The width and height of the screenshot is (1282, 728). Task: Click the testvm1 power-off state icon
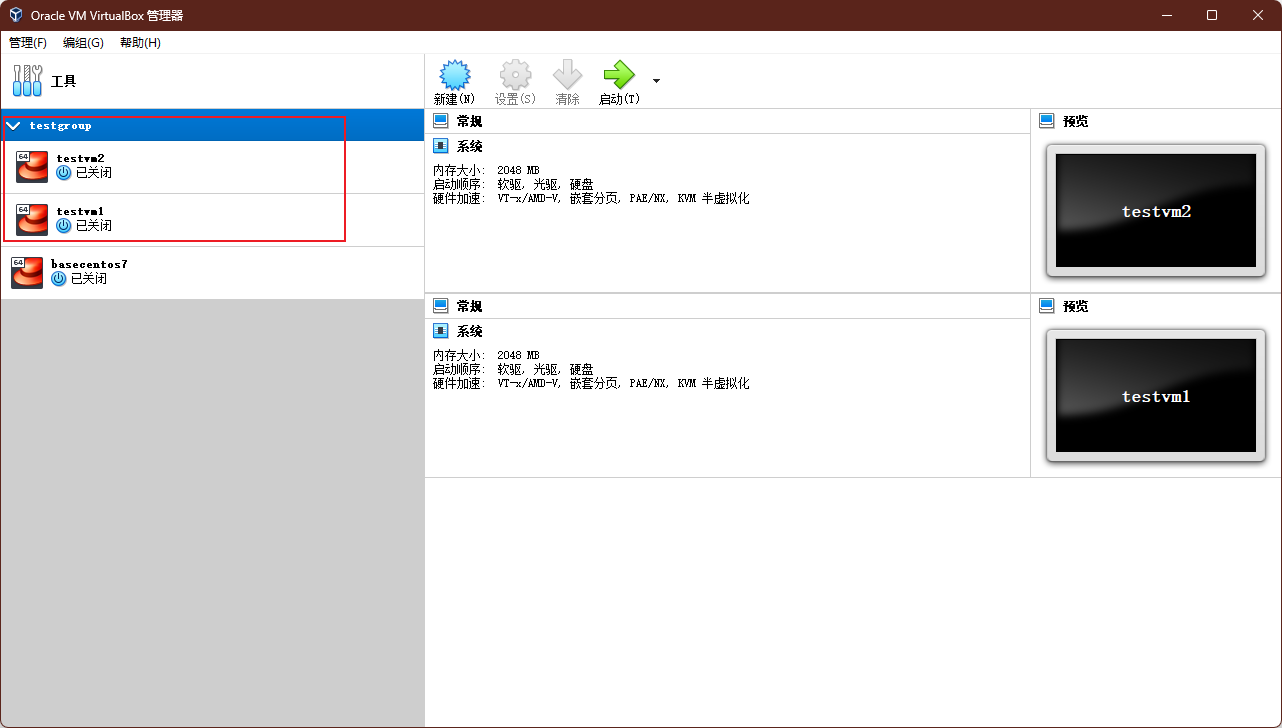64,226
